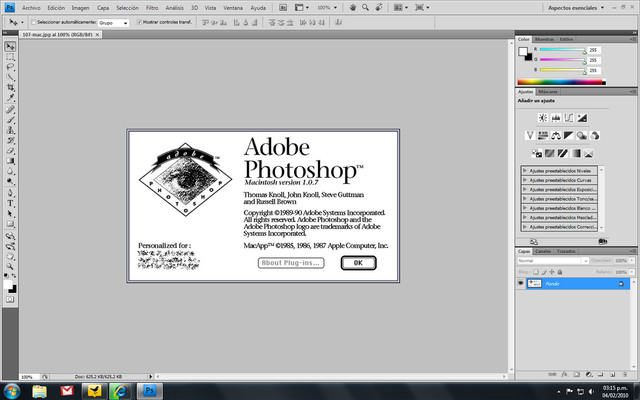Add a Black & White adjustment

tap(569, 136)
